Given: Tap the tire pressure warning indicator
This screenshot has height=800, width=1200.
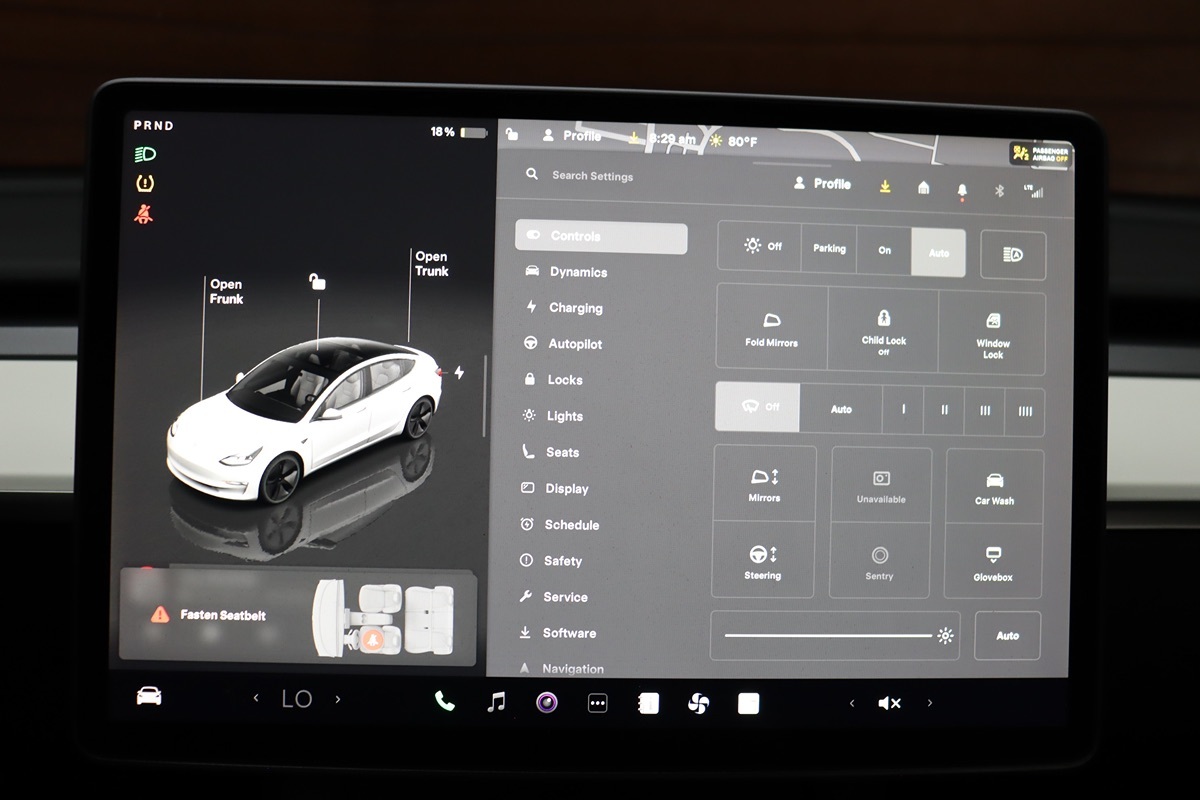Looking at the screenshot, I should tap(145, 184).
